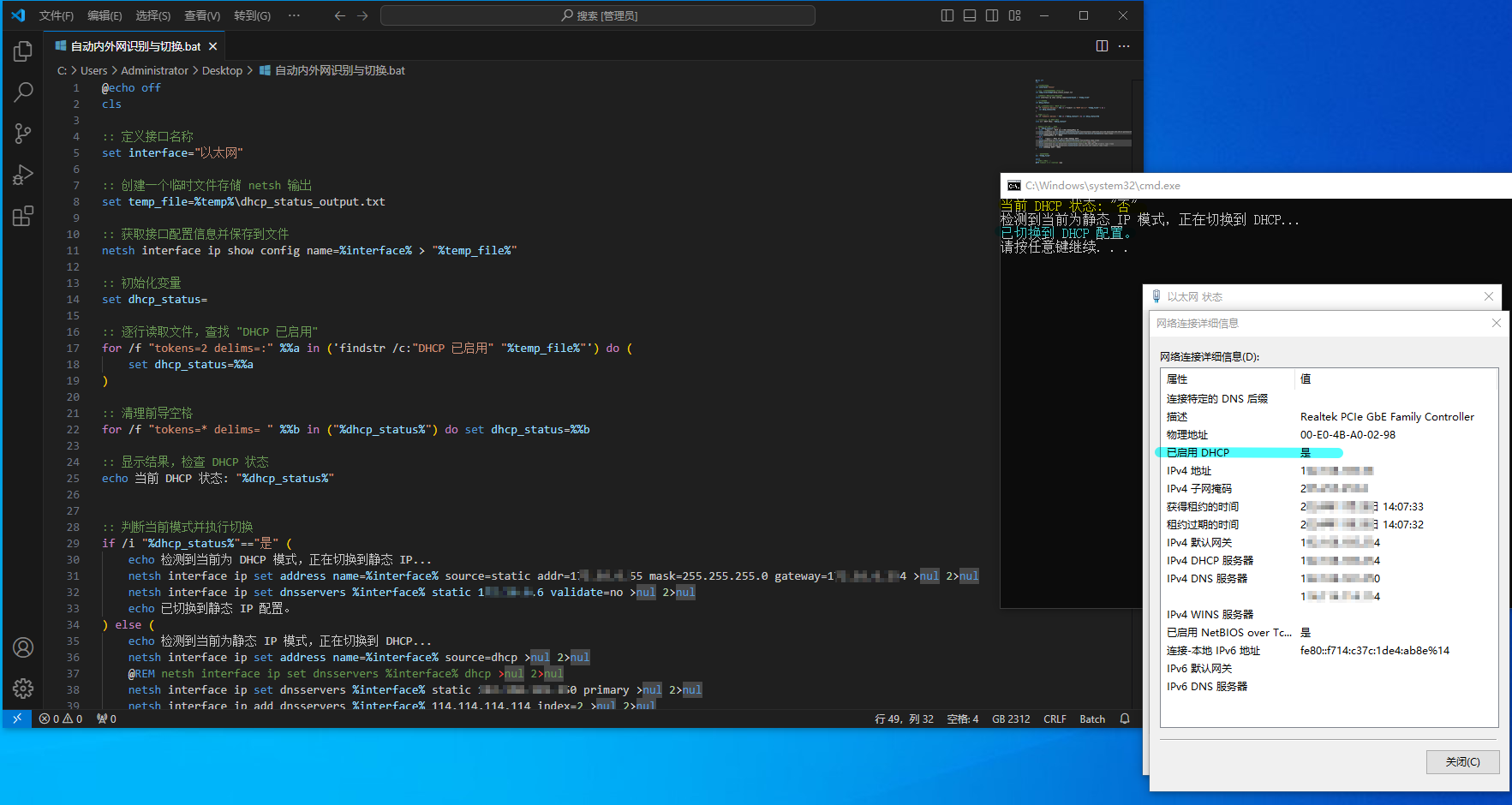The height and width of the screenshot is (805, 1512).
Task: Click the Desktop breadcrumb
Action: (222, 70)
